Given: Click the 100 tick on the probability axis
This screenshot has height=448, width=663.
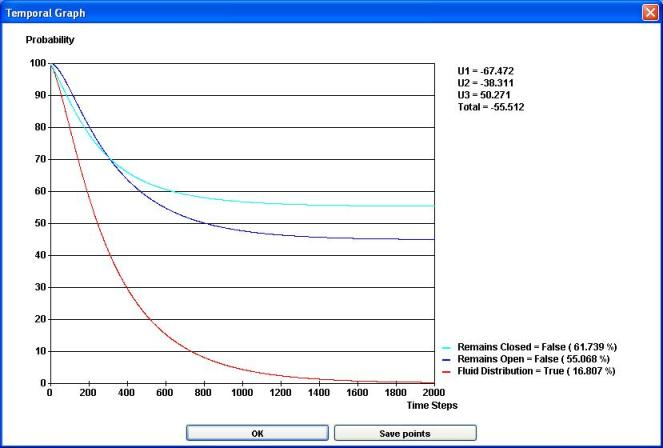Looking at the screenshot, I should [x=37, y=63].
